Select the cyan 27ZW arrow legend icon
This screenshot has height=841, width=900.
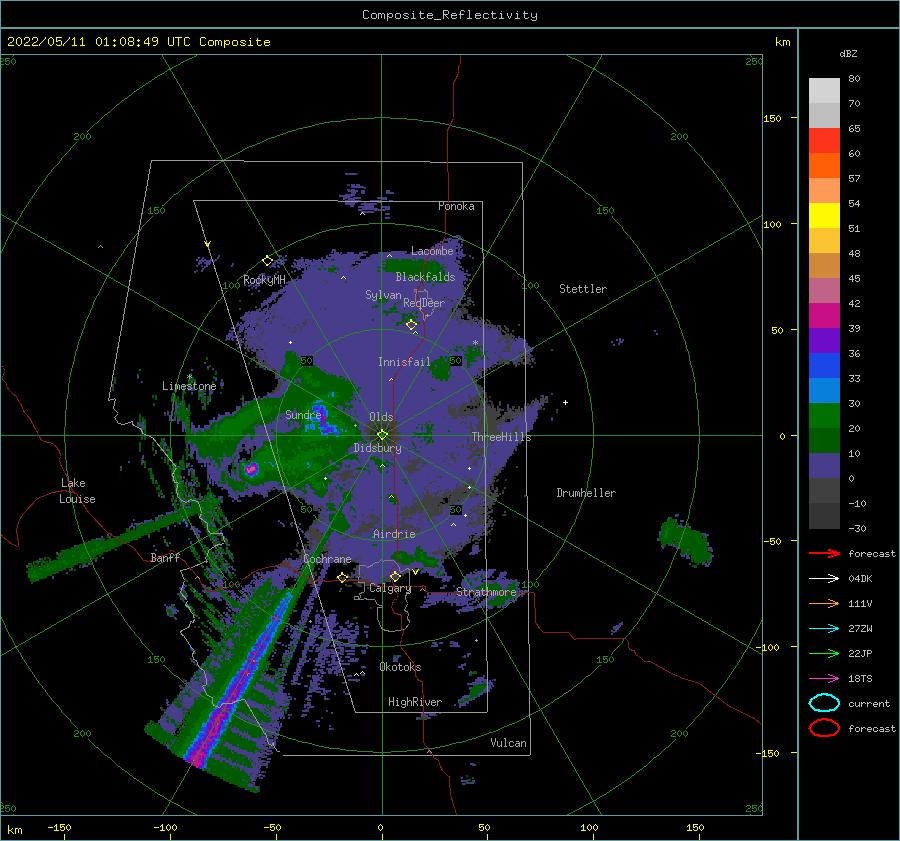[x=824, y=629]
